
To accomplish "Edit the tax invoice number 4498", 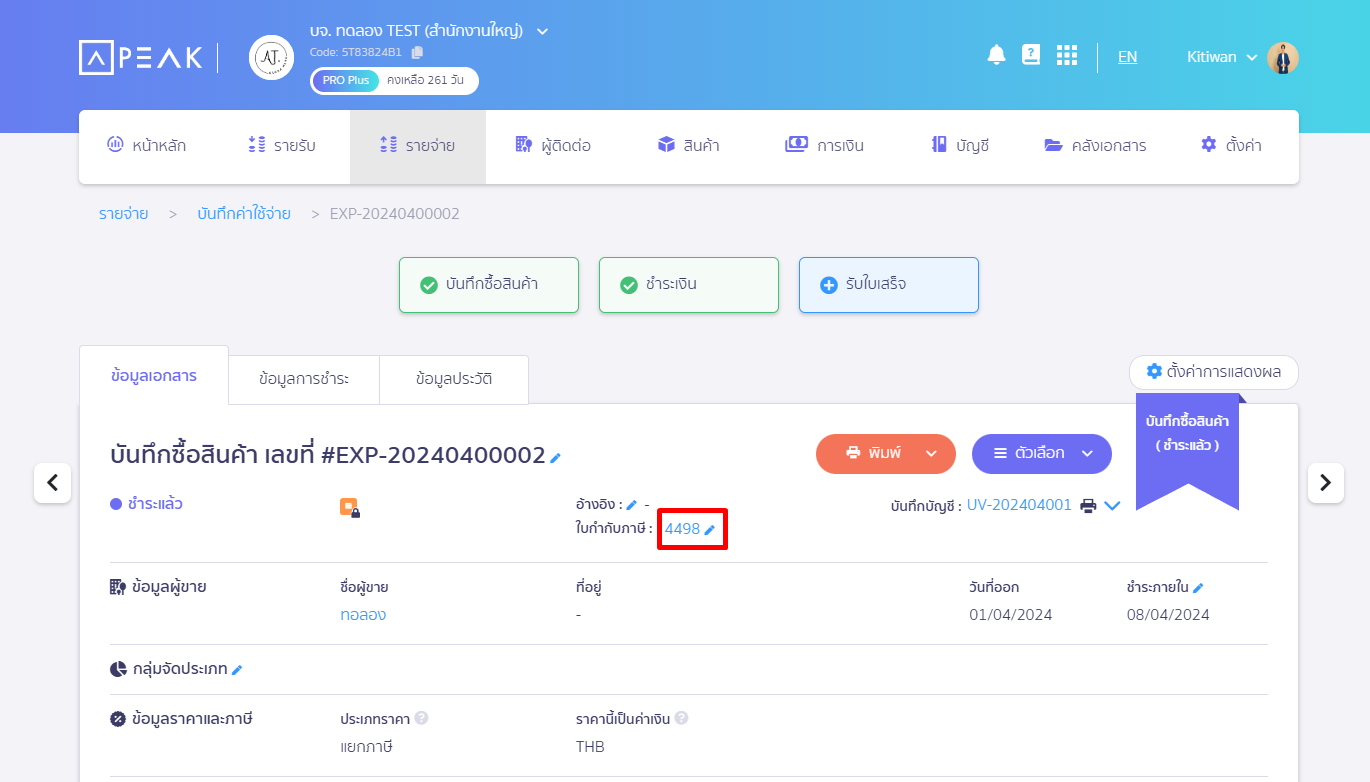I will pyautogui.click(x=709, y=530).
